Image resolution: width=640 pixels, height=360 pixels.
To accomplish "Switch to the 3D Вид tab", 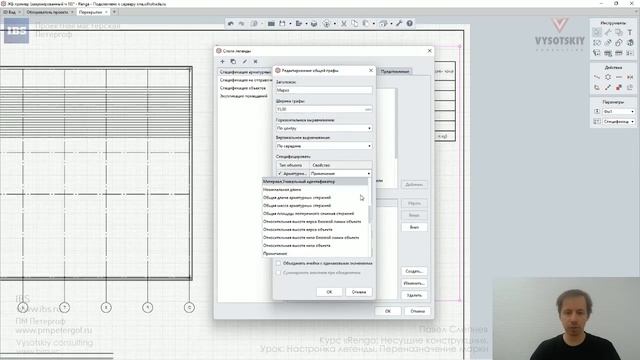I will [x=11, y=12].
